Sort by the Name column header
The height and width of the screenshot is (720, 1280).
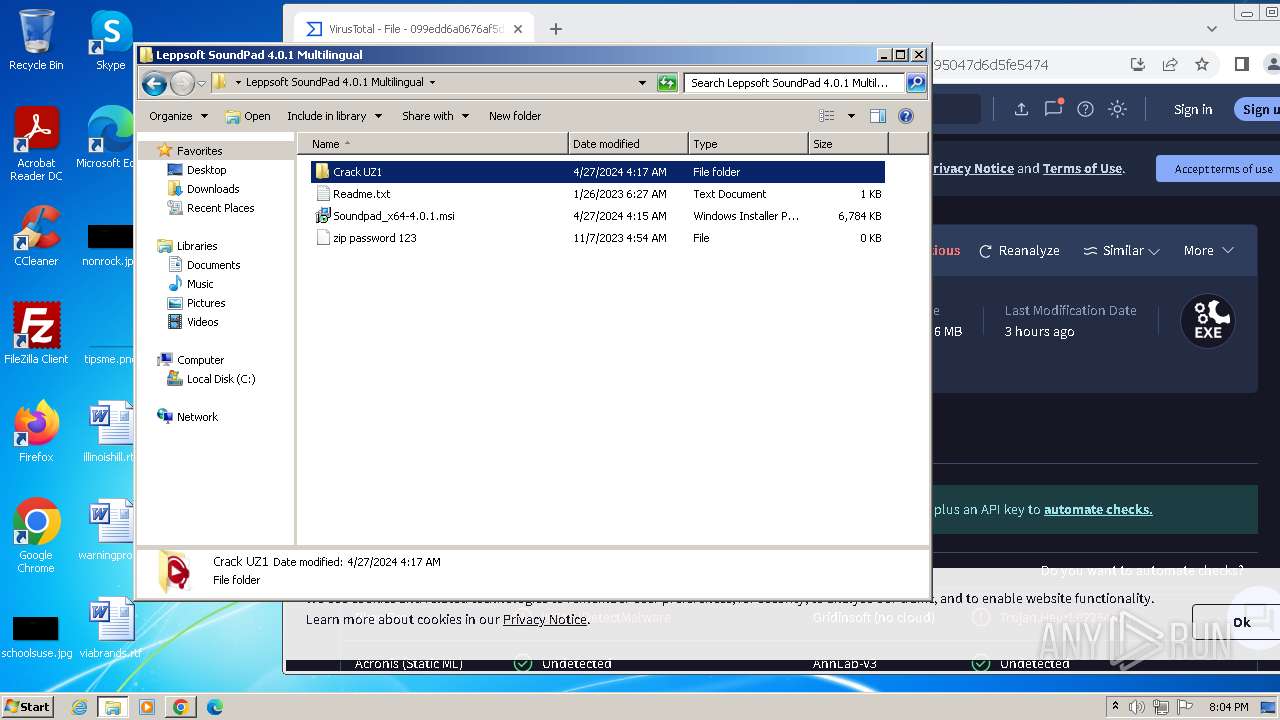tap(432, 144)
